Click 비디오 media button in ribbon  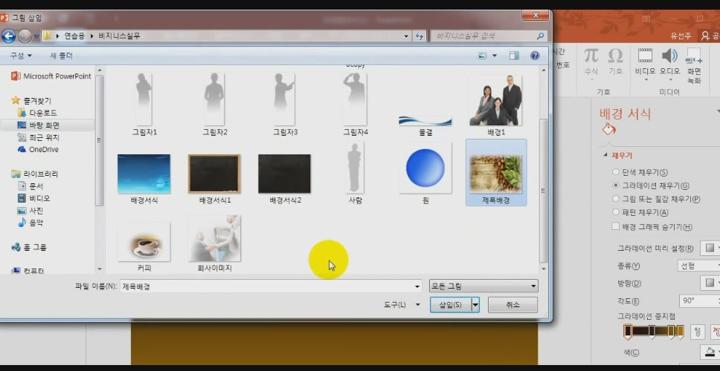645,64
